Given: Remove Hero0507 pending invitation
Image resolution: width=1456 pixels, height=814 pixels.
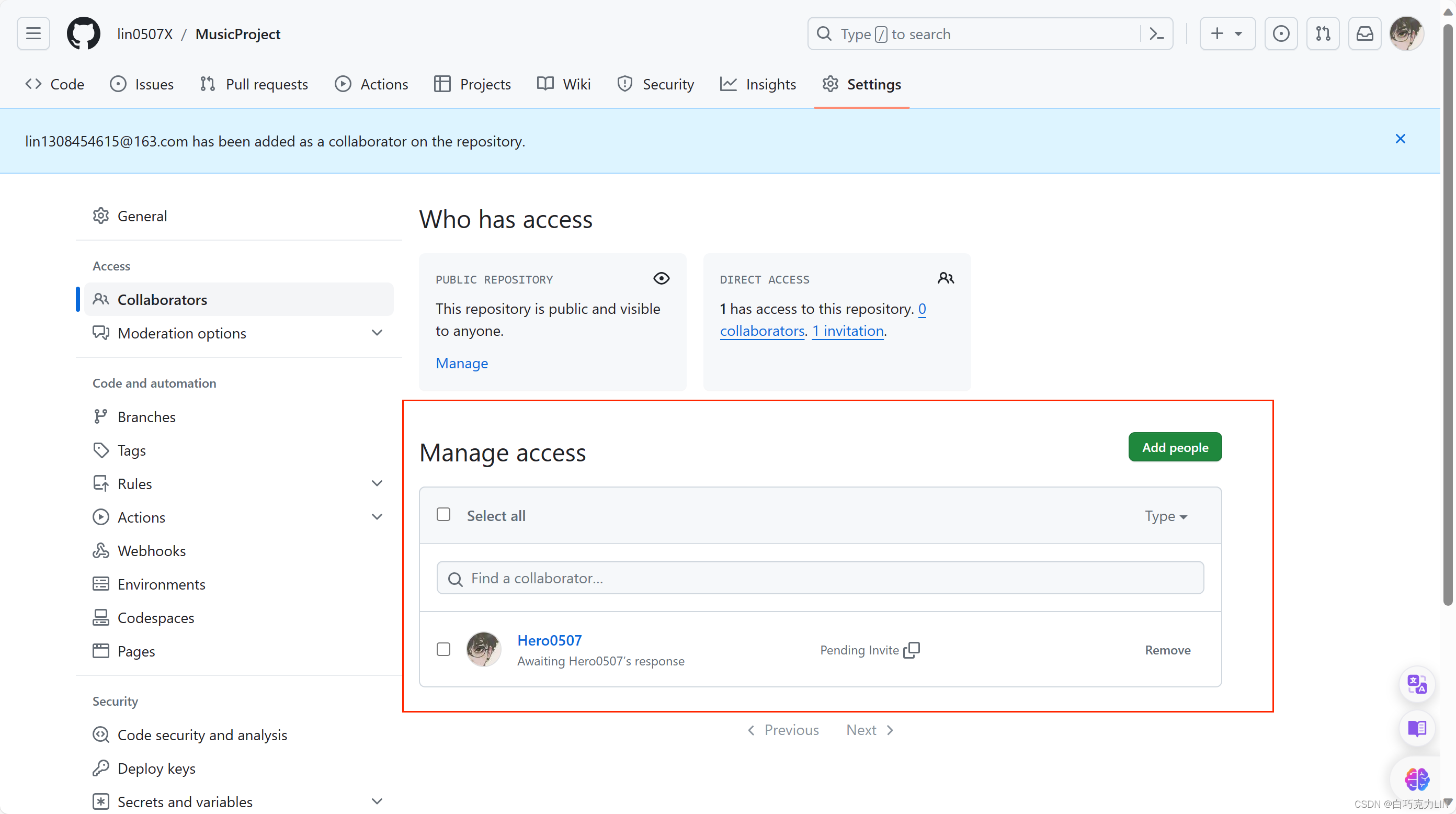Looking at the screenshot, I should coord(1167,650).
